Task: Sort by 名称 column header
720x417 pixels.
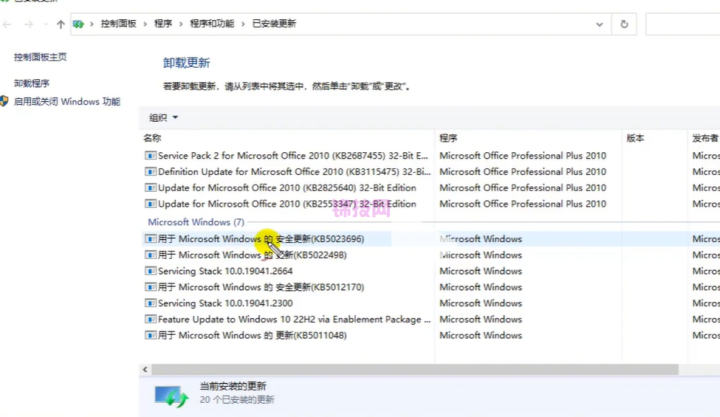Action: 152,138
